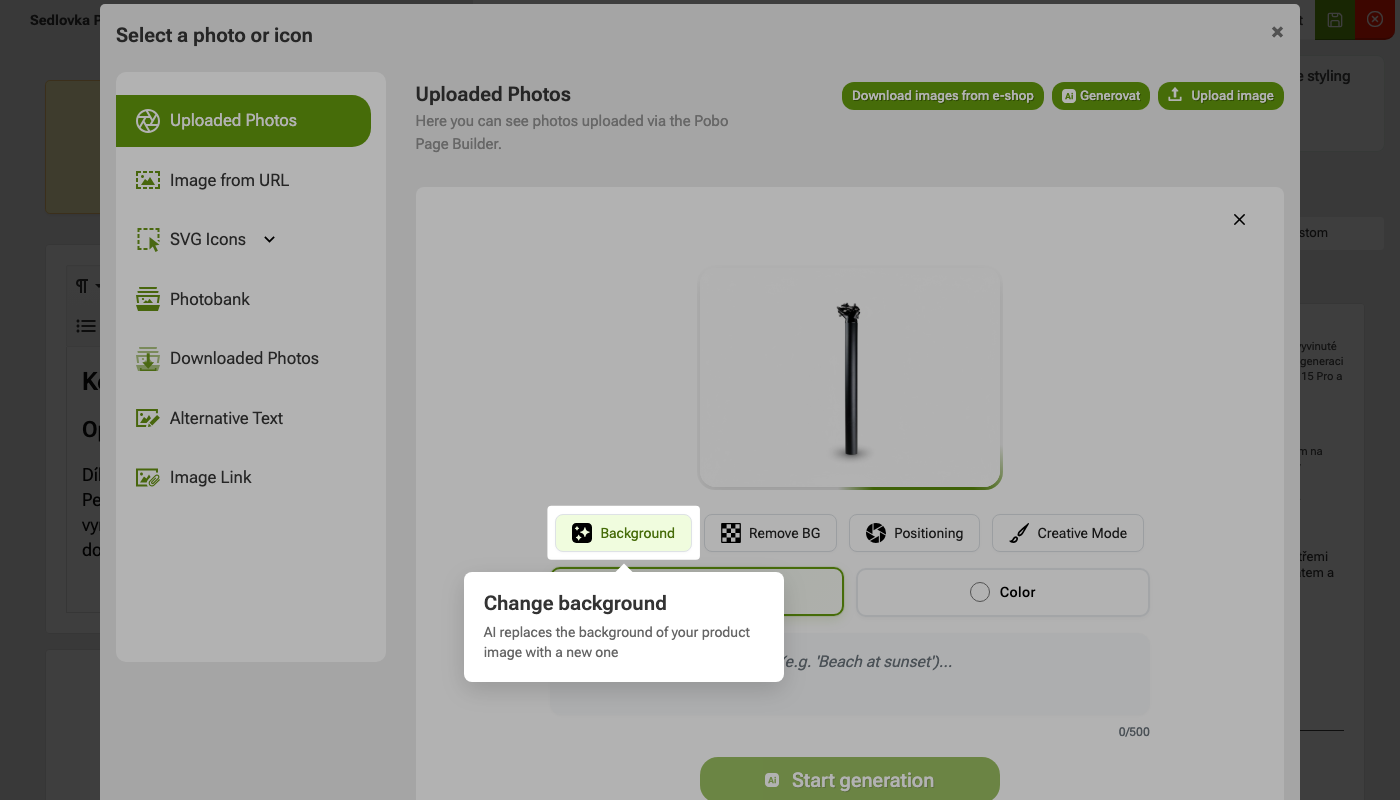Select the Alternative Text icon
Image resolution: width=1400 pixels, height=800 pixels.
(148, 418)
